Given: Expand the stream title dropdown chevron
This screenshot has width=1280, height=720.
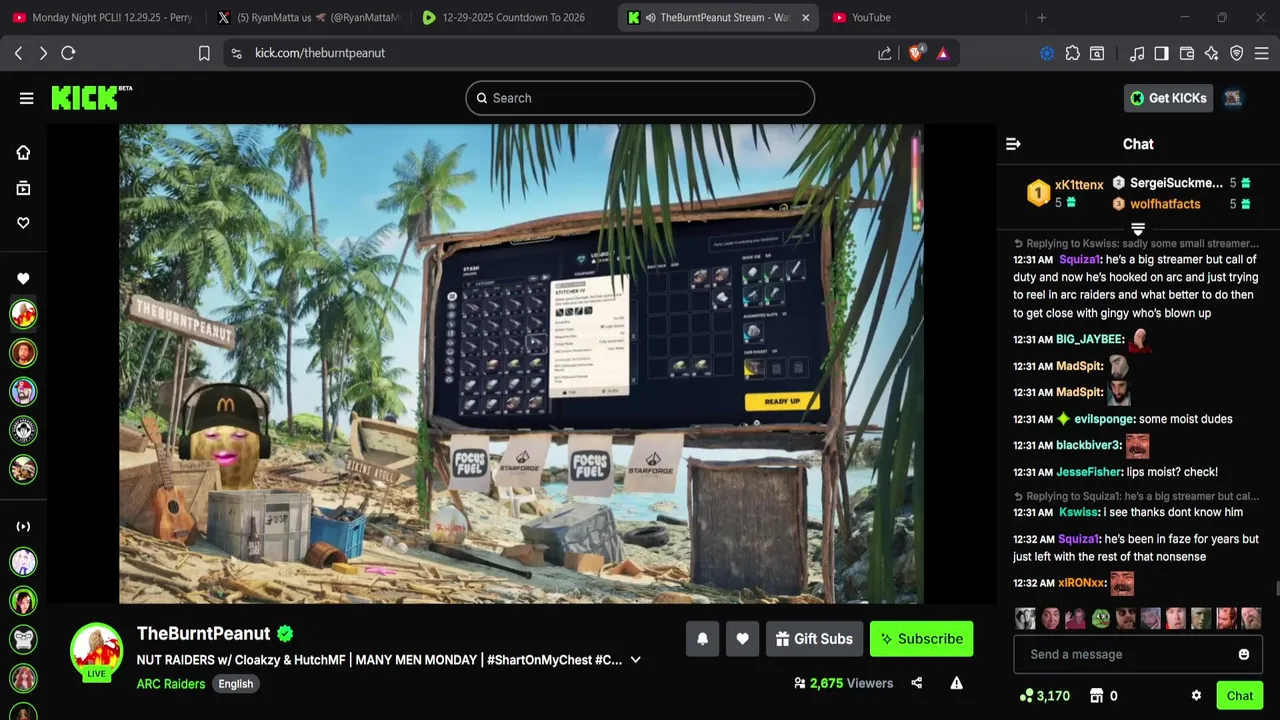Looking at the screenshot, I should (x=635, y=660).
